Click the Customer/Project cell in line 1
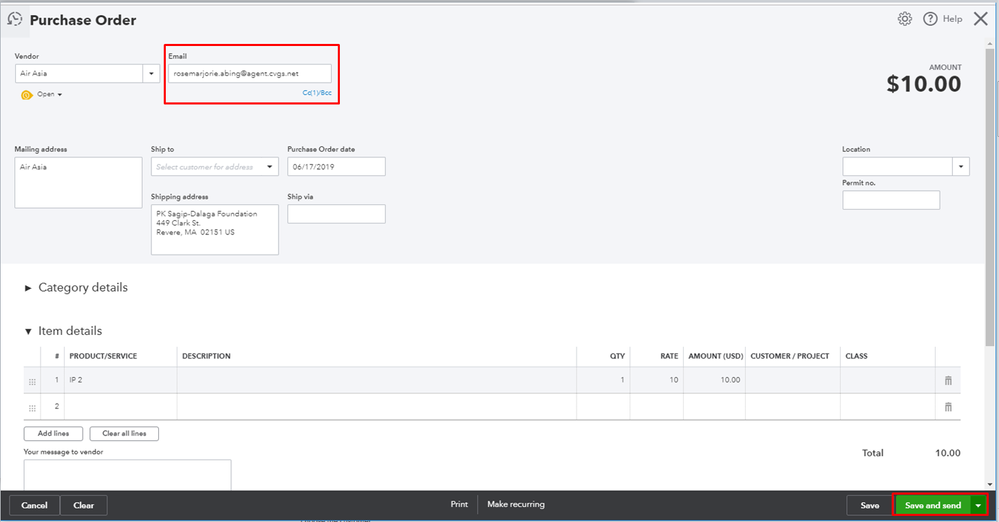 [x=793, y=380]
